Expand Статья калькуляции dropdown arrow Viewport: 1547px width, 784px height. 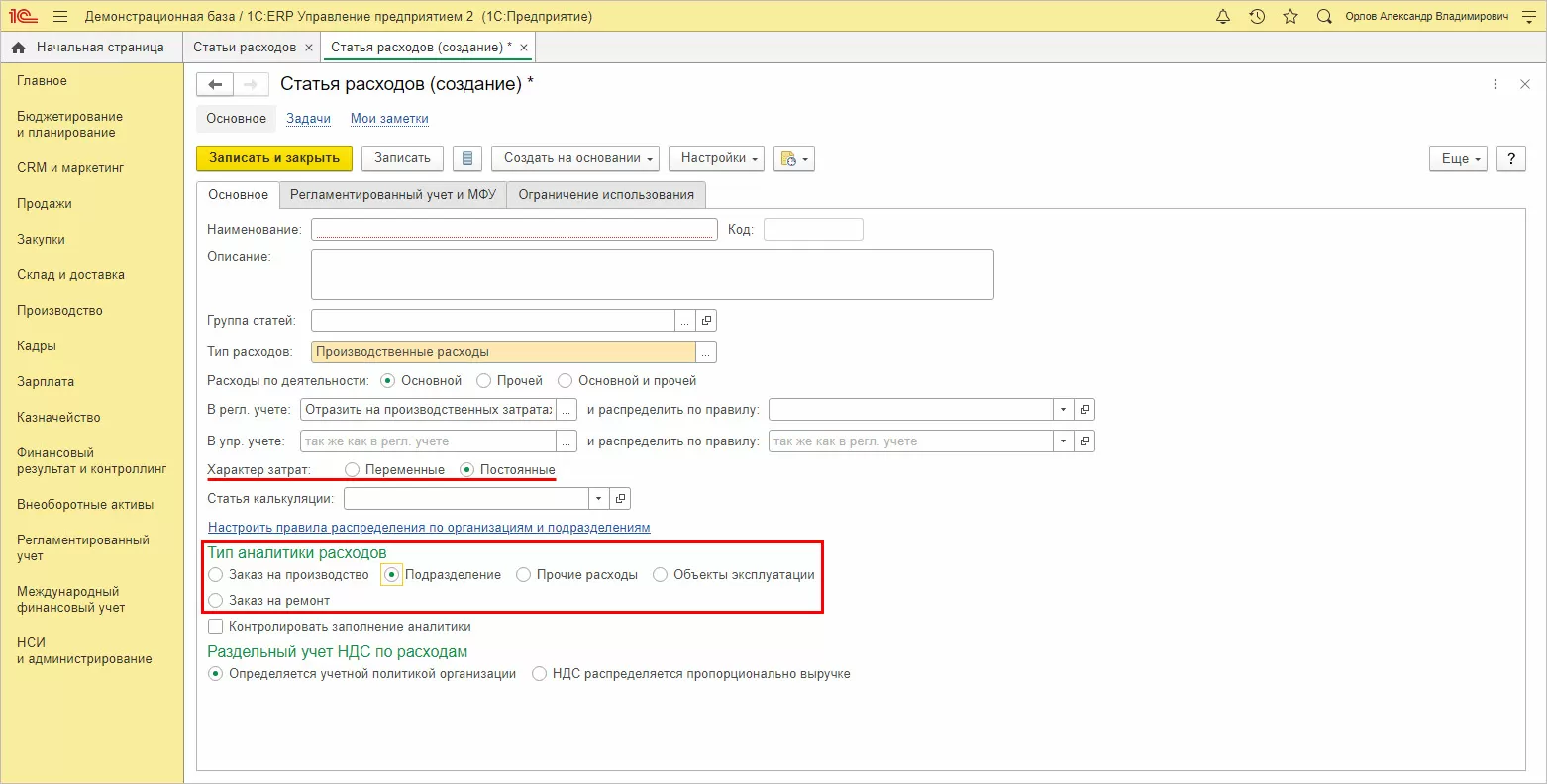[599, 499]
